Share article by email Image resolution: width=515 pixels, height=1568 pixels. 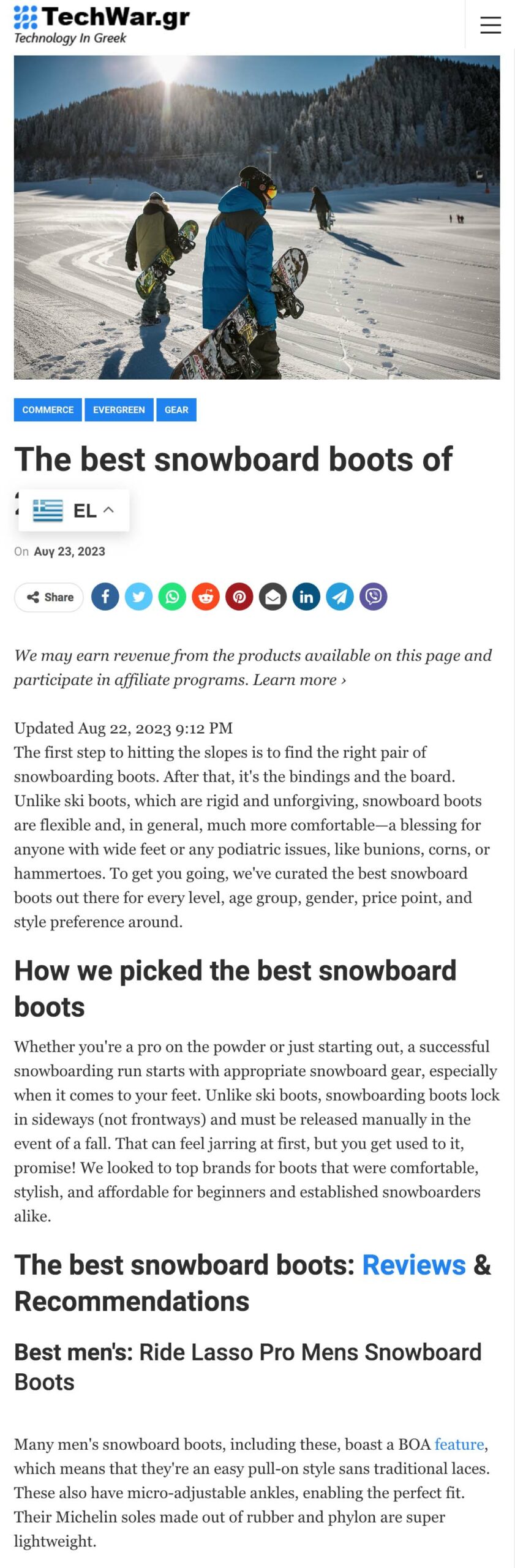point(273,597)
